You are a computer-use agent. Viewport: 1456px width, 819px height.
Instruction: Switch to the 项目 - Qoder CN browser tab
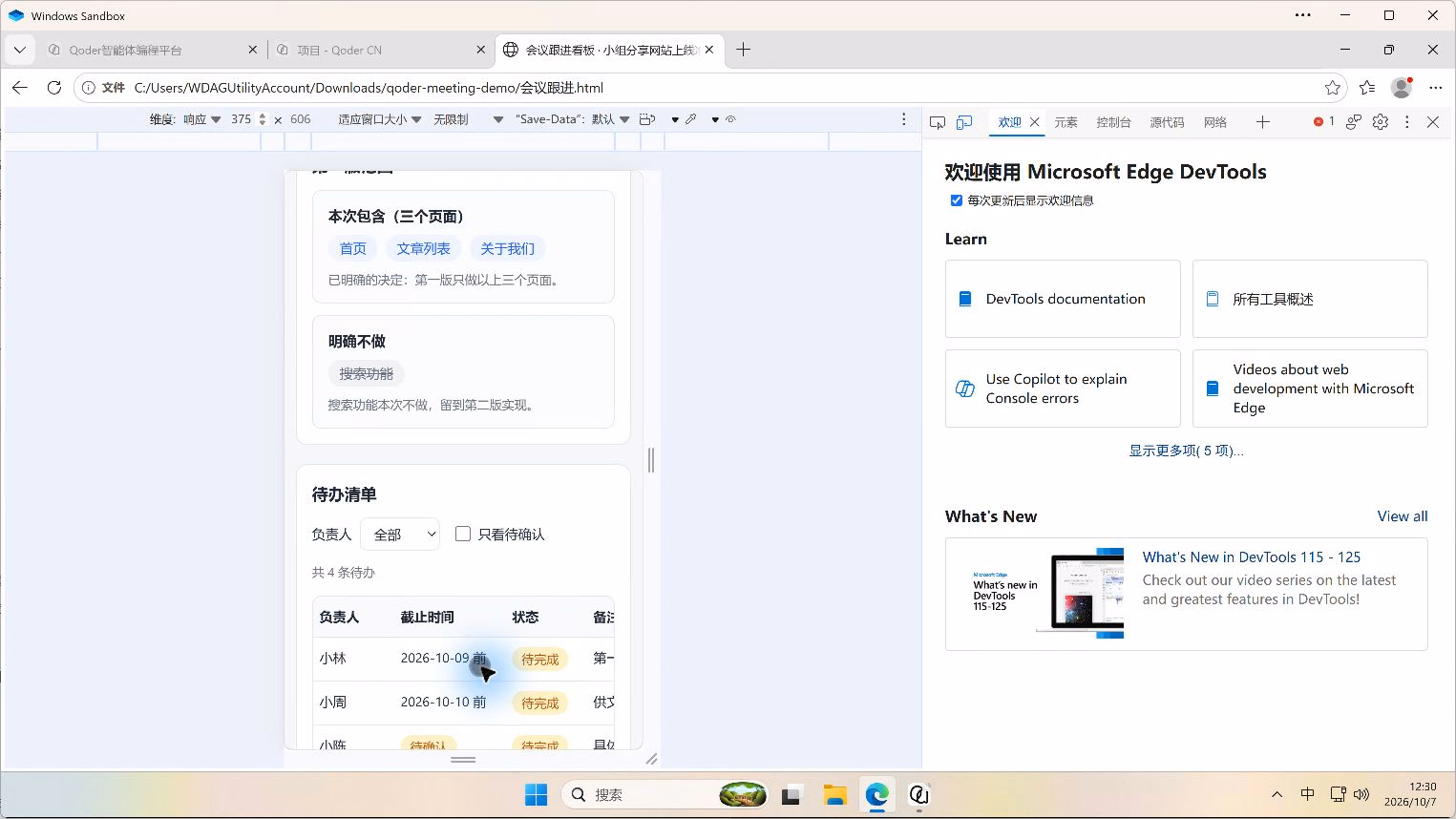coord(381,50)
